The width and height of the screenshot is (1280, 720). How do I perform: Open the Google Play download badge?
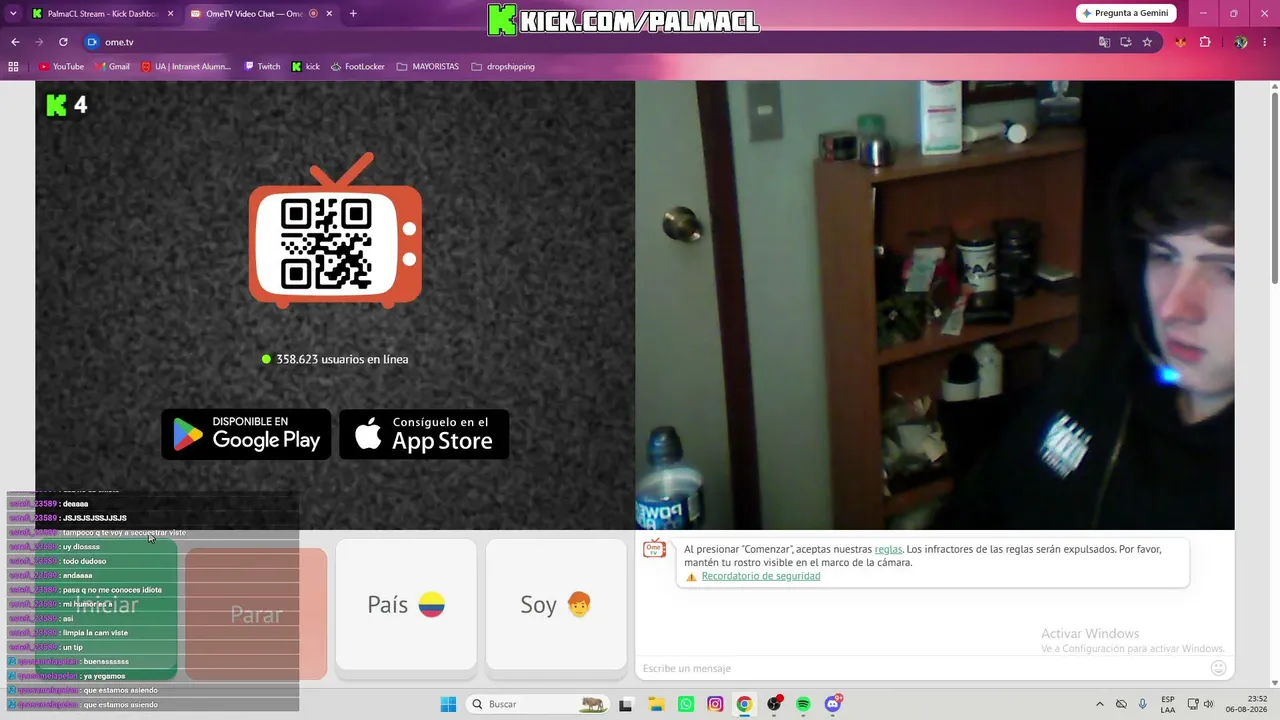[246, 434]
